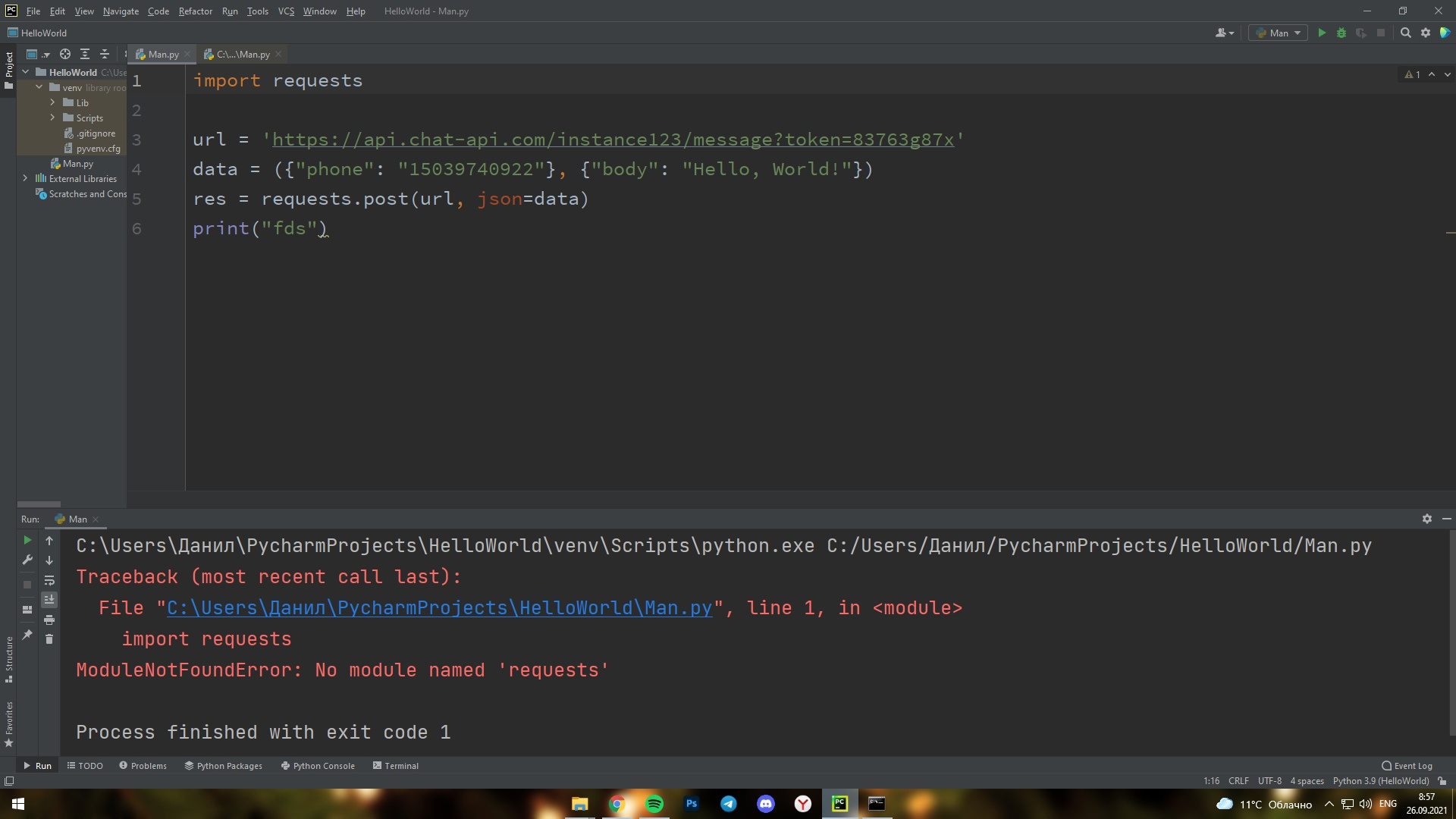
Task: Jump to previous highlighted error up arrow
Action: pyautogui.click(x=1432, y=74)
